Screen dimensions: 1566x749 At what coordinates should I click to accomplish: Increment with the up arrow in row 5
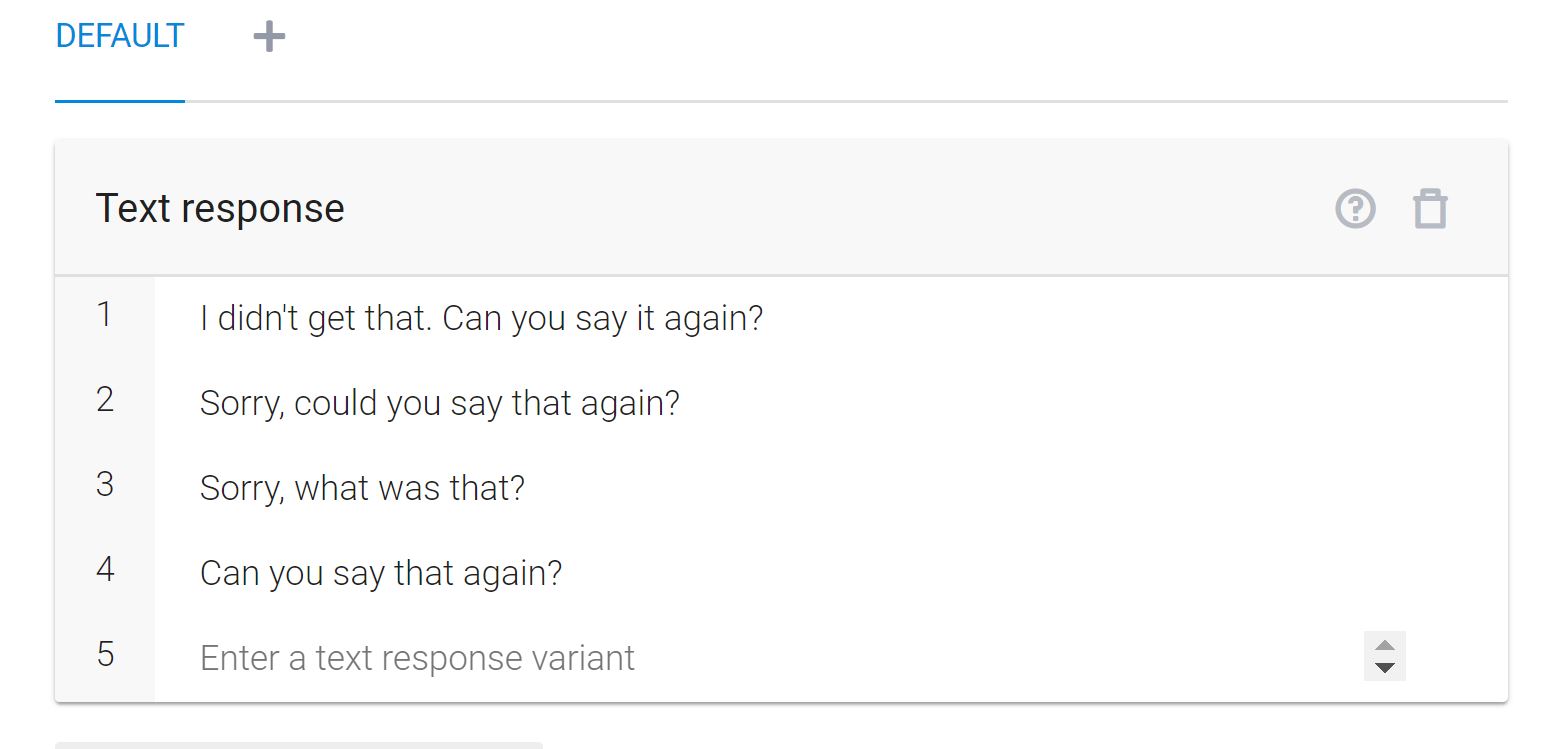(x=1385, y=645)
